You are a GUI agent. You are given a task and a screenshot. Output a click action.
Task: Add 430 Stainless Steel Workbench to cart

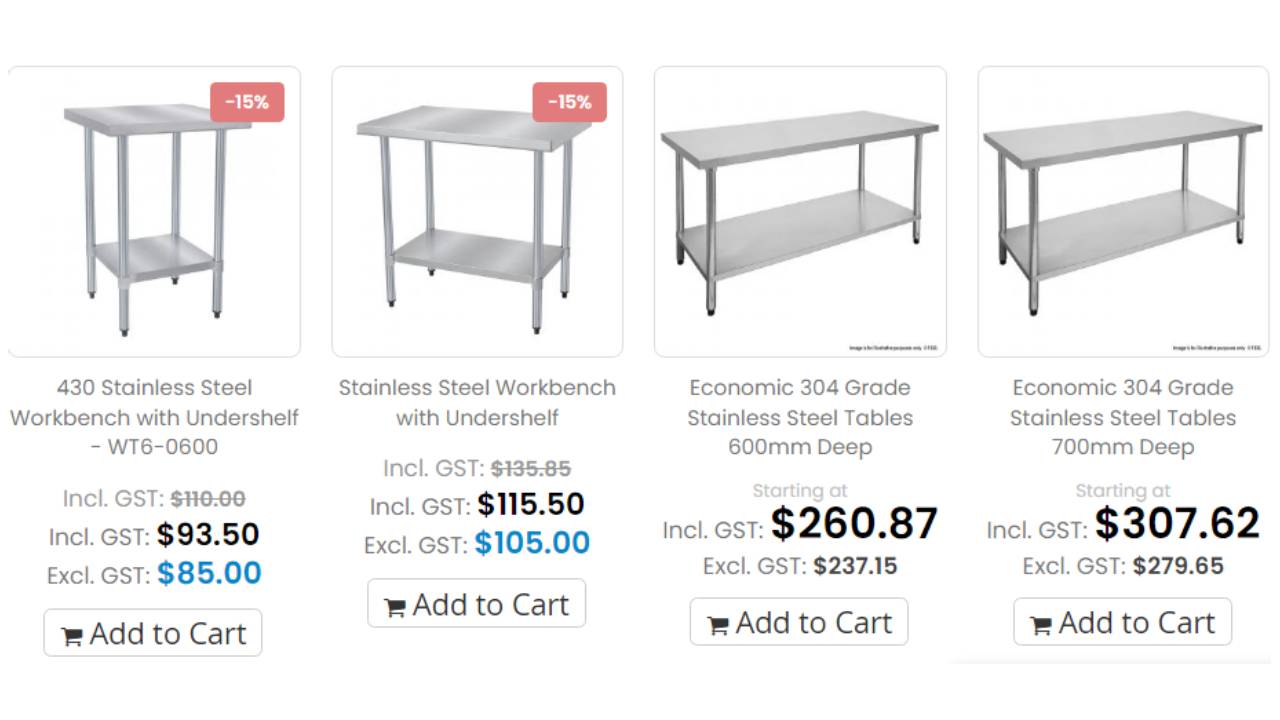(x=153, y=633)
